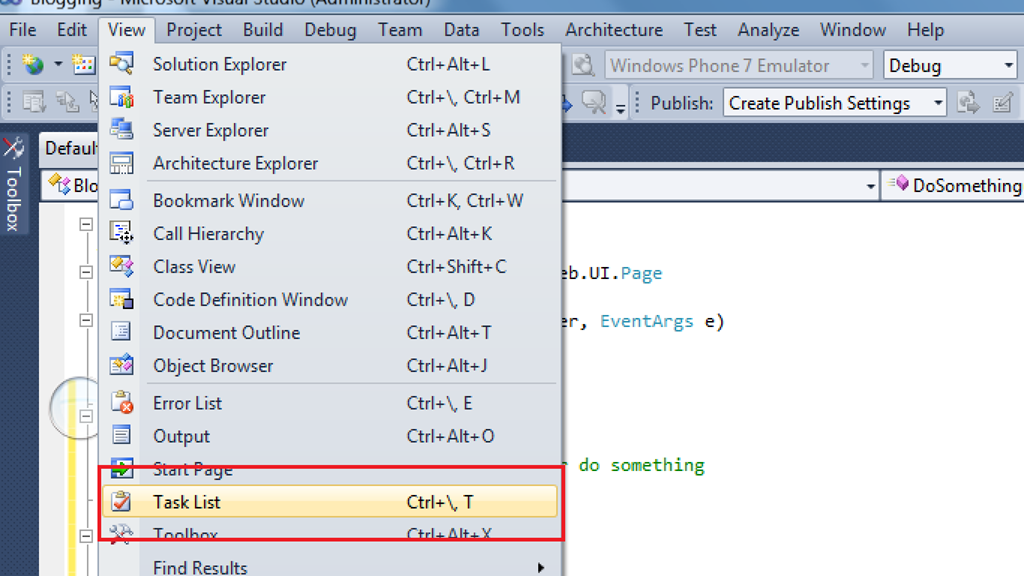
Task: Switch to the Default document tab
Action: 69,148
